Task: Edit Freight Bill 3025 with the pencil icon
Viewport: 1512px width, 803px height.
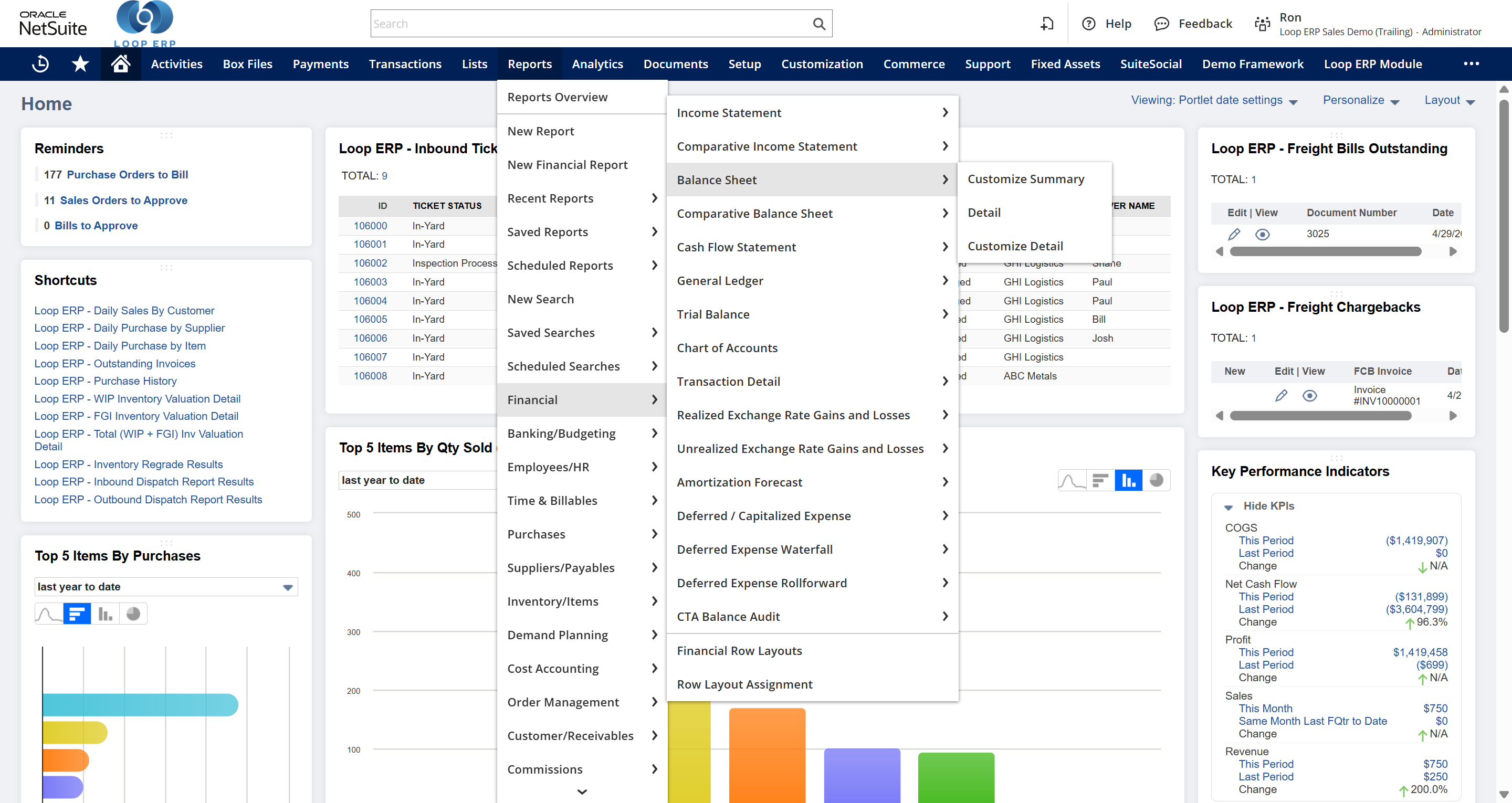Action: (1234, 234)
